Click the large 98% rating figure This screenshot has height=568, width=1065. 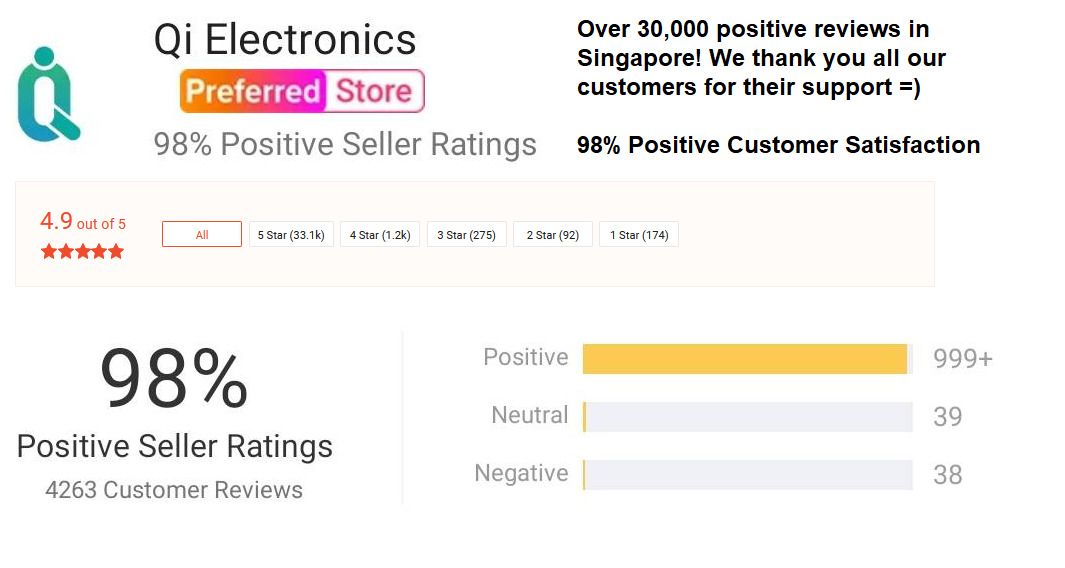coord(174,380)
